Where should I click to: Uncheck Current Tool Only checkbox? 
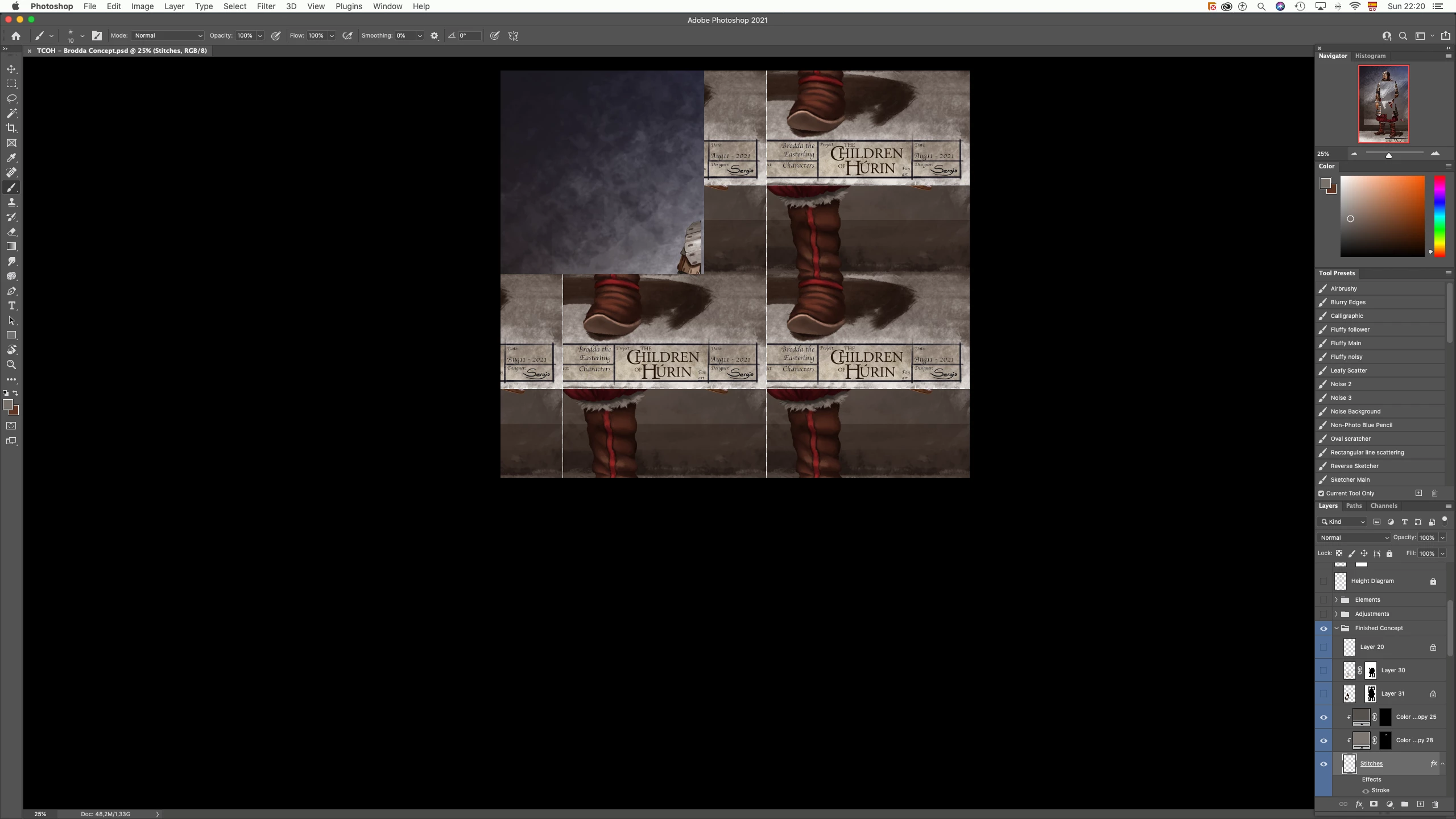pyautogui.click(x=1321, y=493)
